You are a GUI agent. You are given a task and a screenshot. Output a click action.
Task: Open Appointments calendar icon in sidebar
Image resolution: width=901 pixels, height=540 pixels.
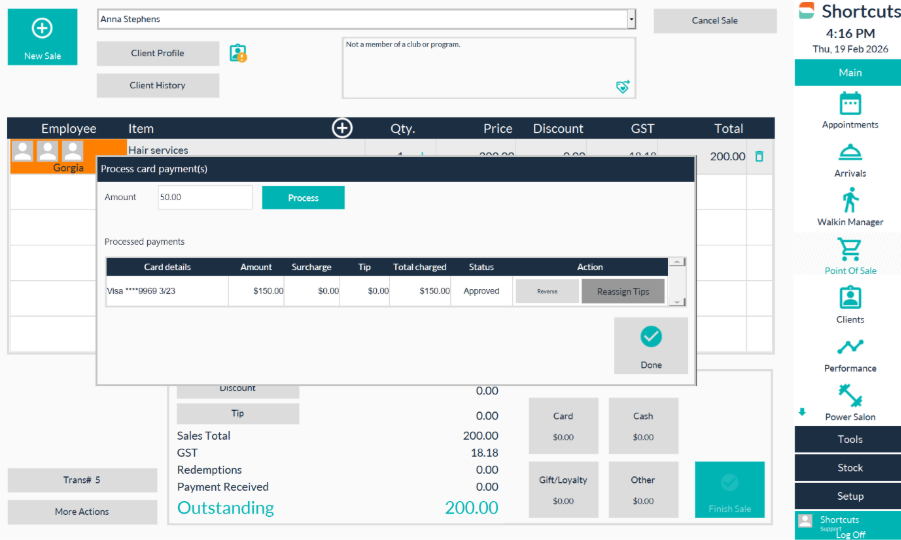849,104
